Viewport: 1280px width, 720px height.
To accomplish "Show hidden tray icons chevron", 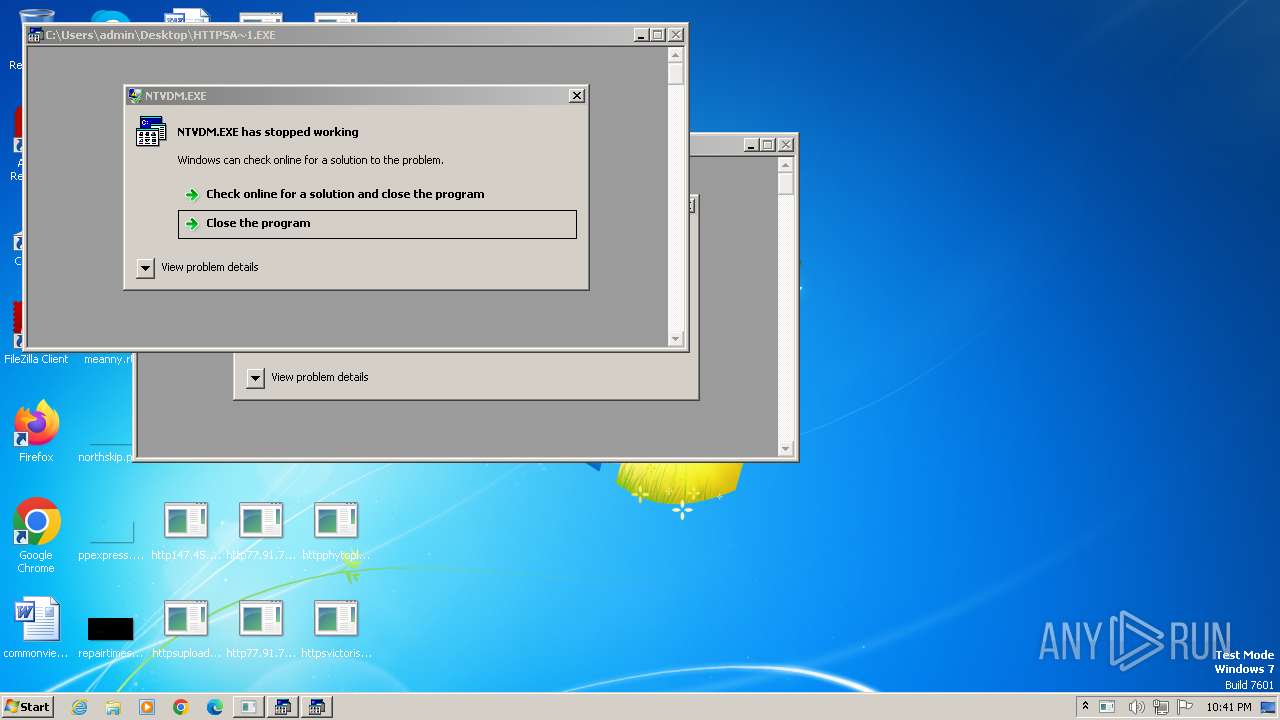I will click(x=1085, y=707).
